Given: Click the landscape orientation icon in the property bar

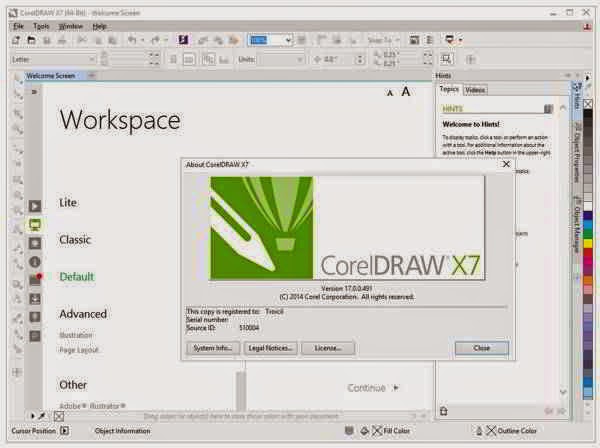Looking at the screenshot, I should (189, 59).
